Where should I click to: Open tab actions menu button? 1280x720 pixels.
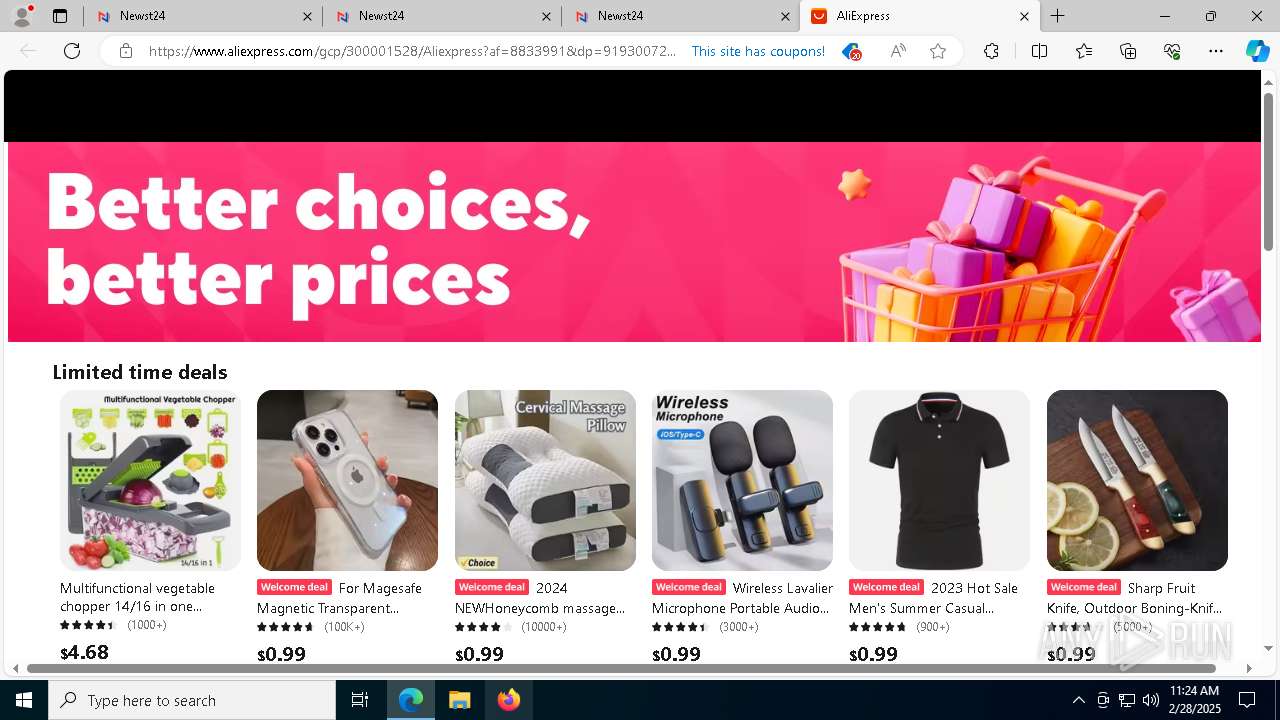coord(60,16)
